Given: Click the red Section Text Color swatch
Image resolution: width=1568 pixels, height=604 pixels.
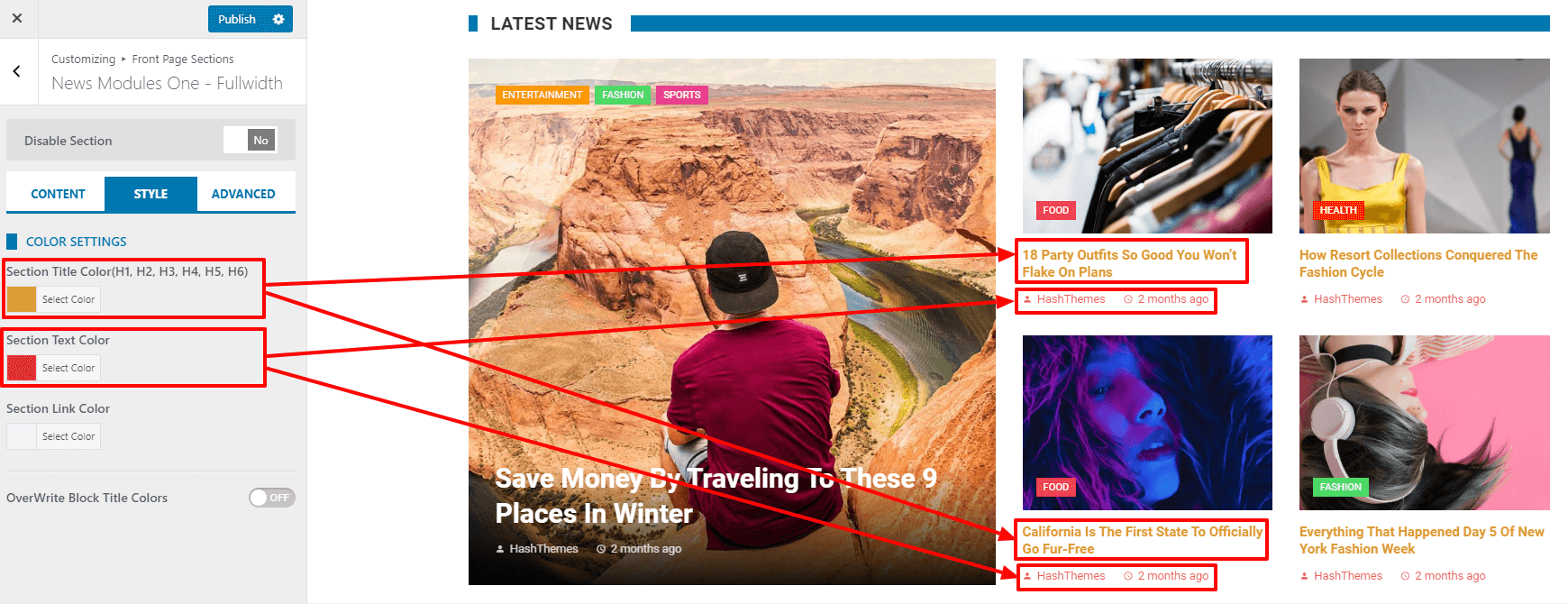Looking at the screenshot, I should click(22, 368).
